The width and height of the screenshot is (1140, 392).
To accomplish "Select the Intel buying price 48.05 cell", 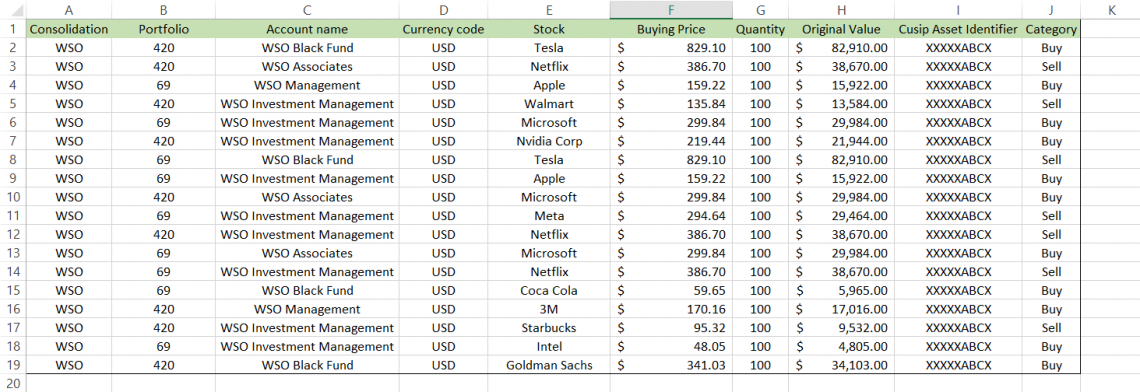I will (x=671, y=346).
